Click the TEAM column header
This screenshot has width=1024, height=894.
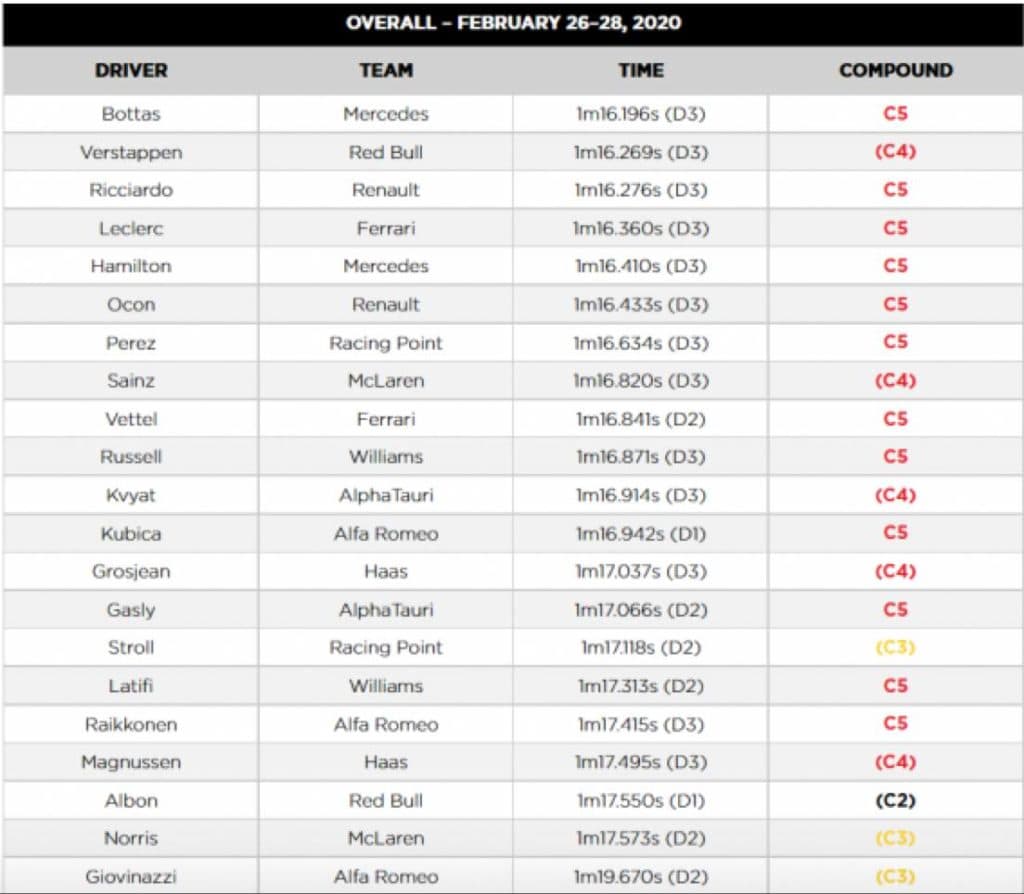tap(386, 71)
